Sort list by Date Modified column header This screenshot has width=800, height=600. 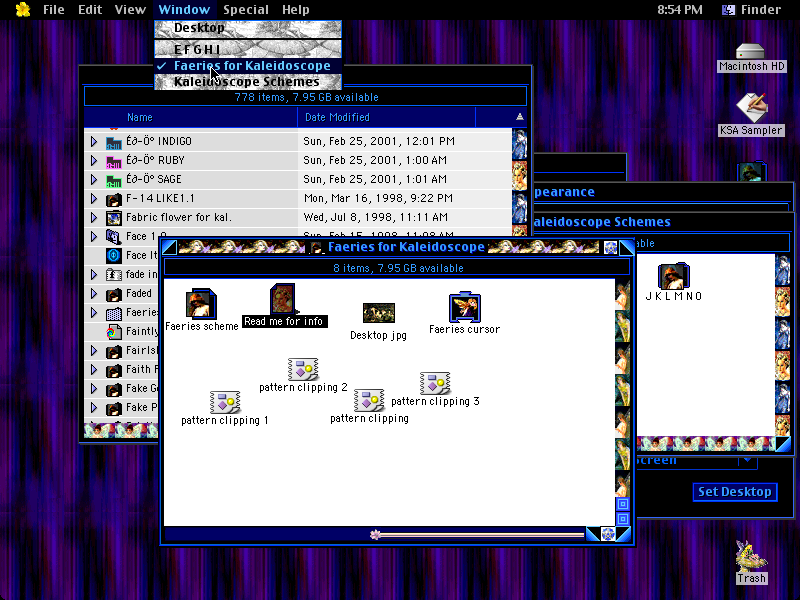[387, 117]
